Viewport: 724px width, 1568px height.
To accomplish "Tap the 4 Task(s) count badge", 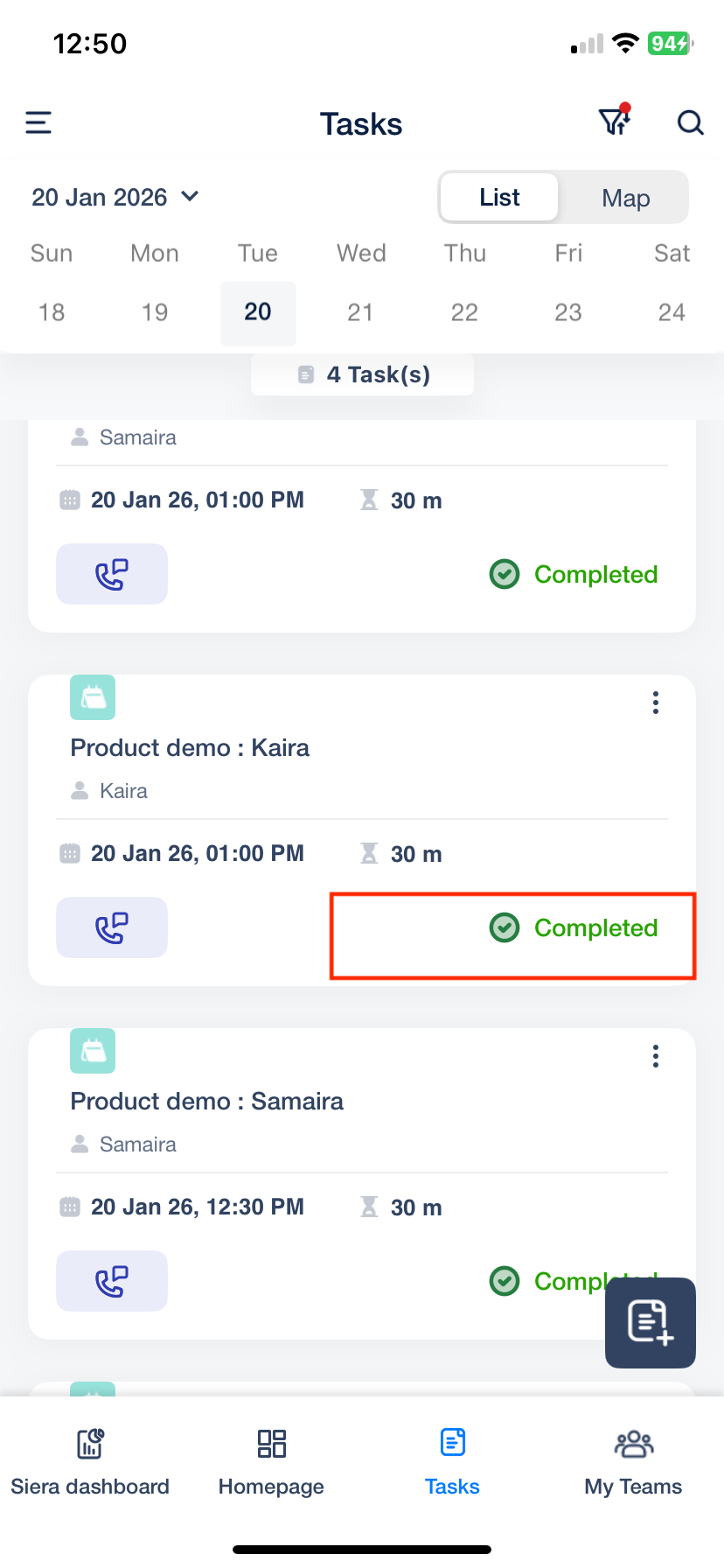I will pos(363,374).
